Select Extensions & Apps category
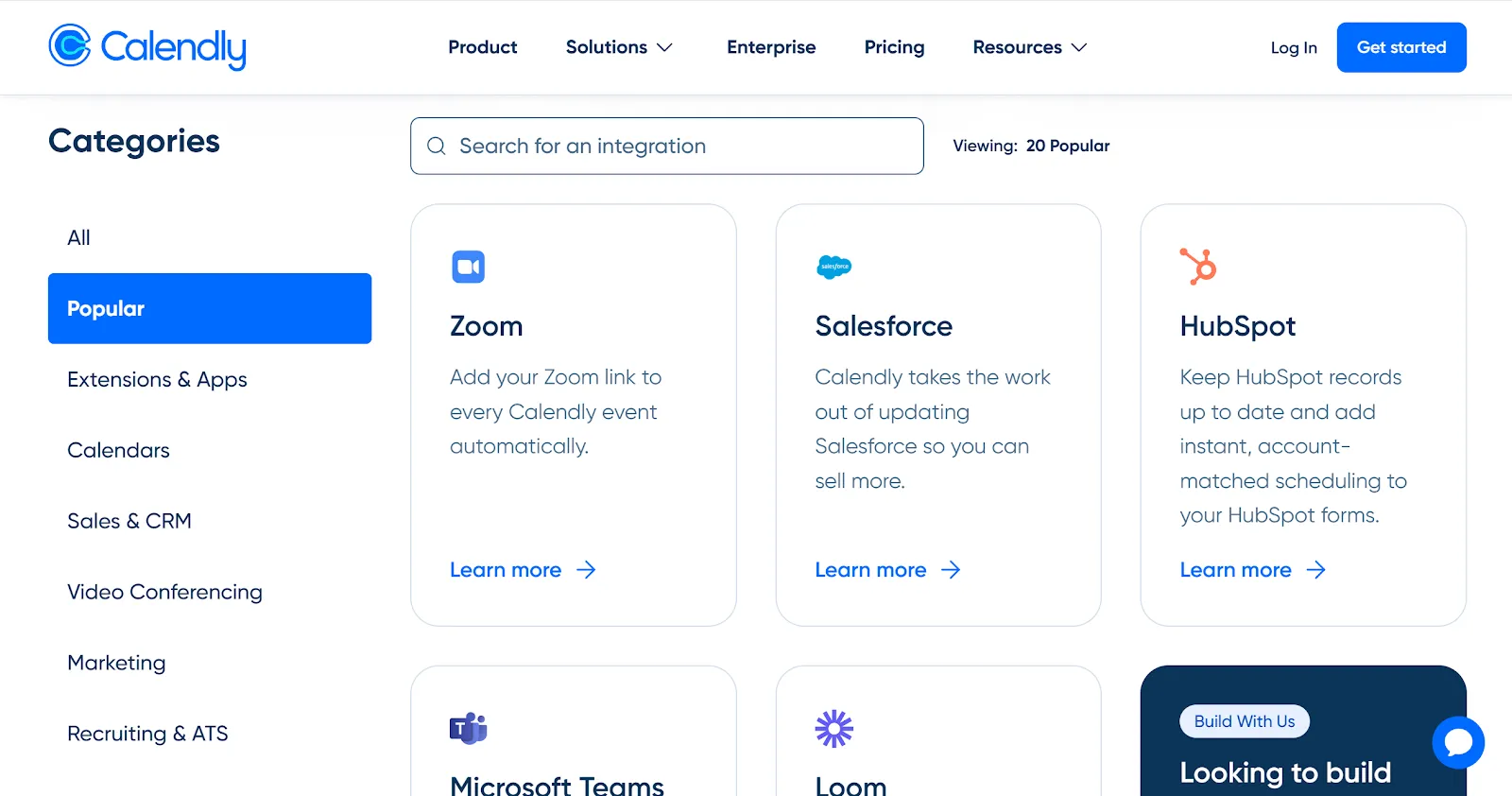The image size is (1512, 796). pyautogui.click(x=210, y=379)
